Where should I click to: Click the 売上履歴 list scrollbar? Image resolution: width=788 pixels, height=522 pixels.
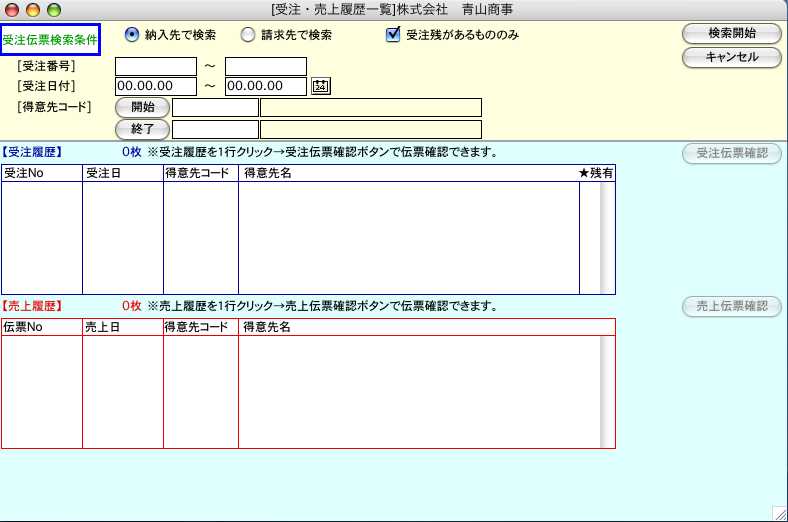(607, 391)
